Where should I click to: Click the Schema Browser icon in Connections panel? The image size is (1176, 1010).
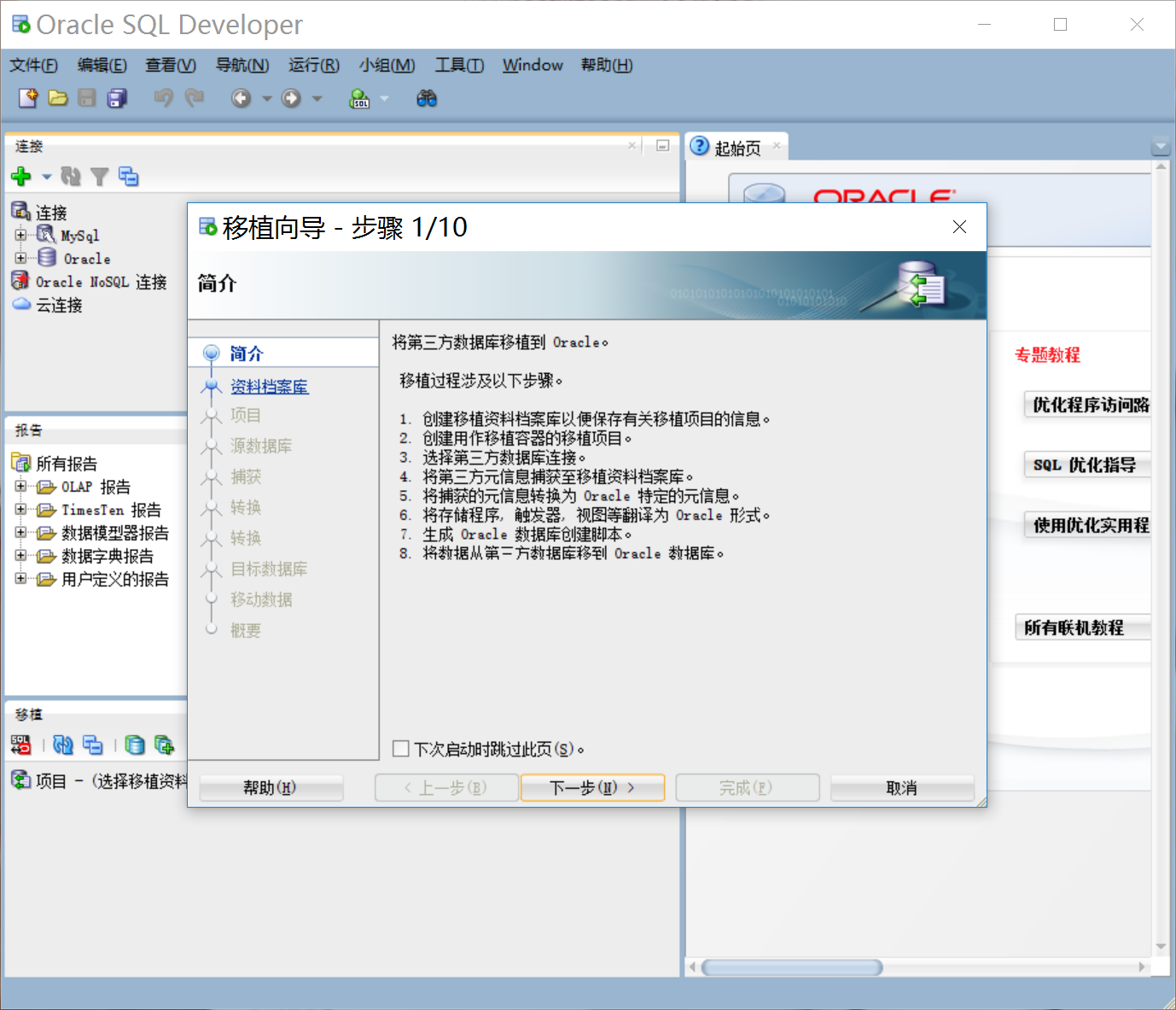click(x=129, y=177)
